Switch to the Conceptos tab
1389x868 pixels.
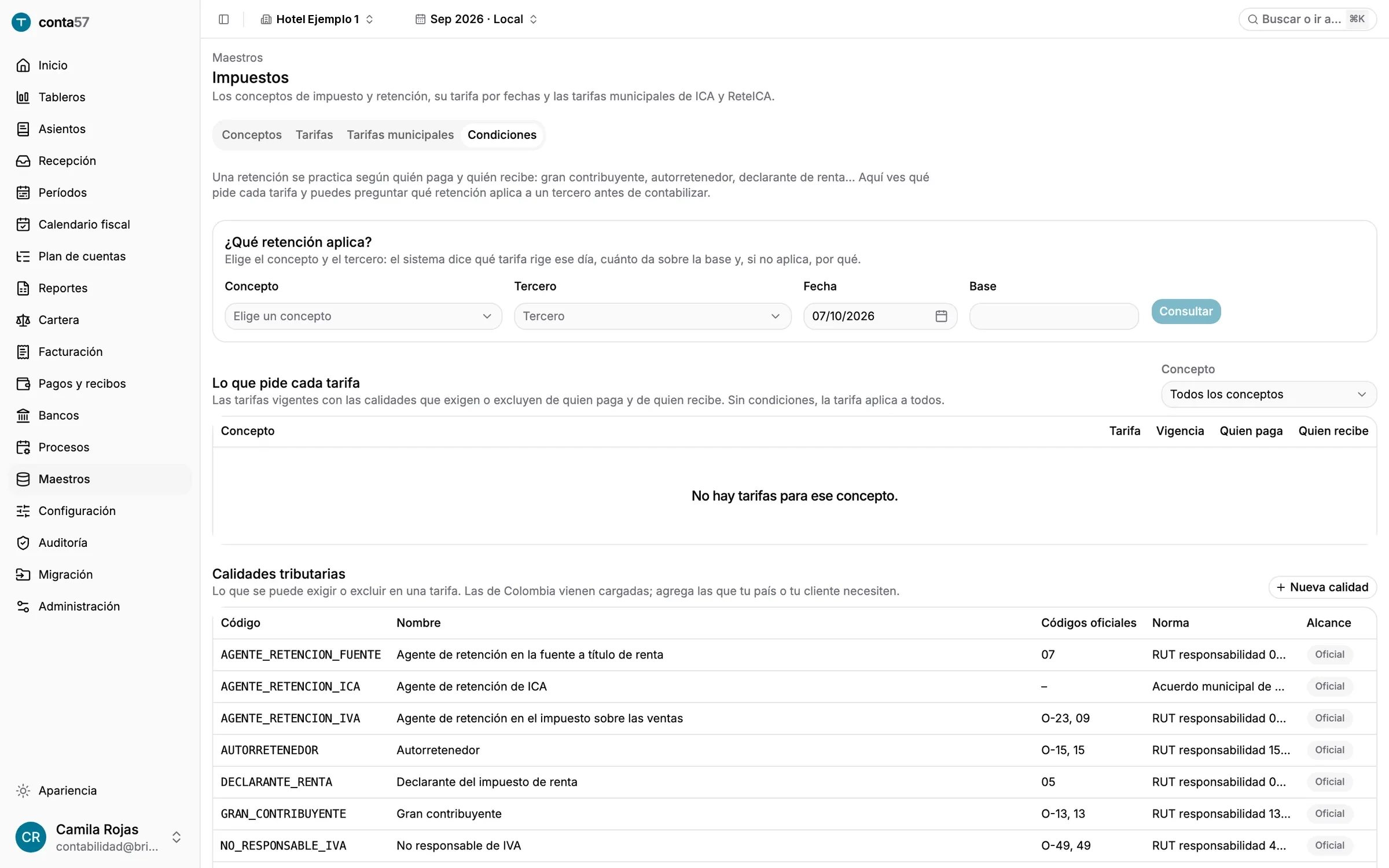point(252,135)
